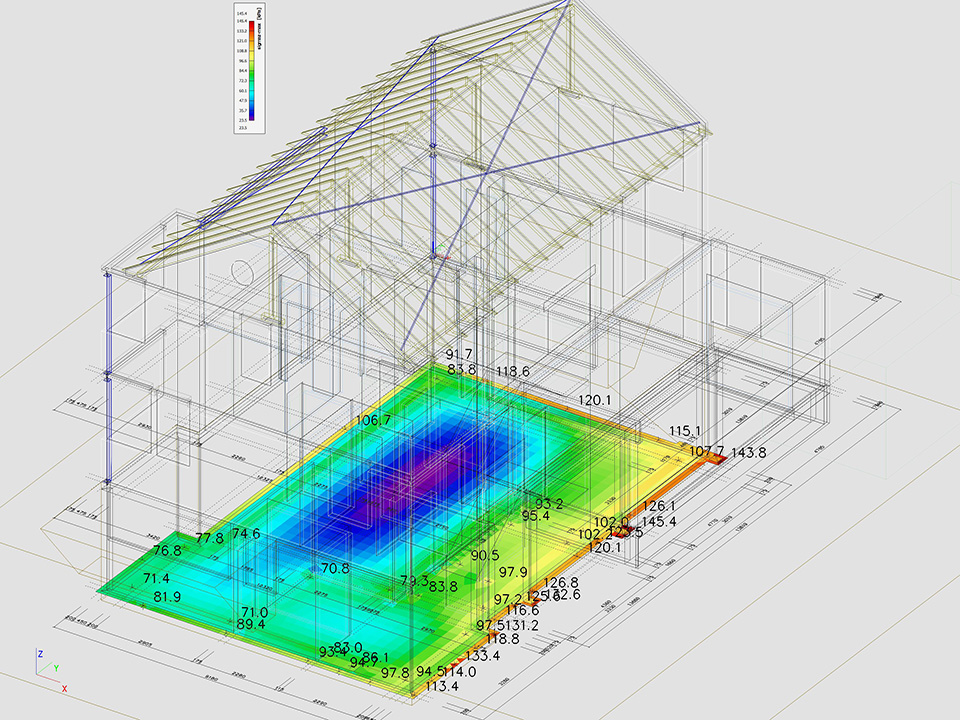Pick the 133.4 stress label
This screenshot has width=960, height=720.
tap(483, 655)
